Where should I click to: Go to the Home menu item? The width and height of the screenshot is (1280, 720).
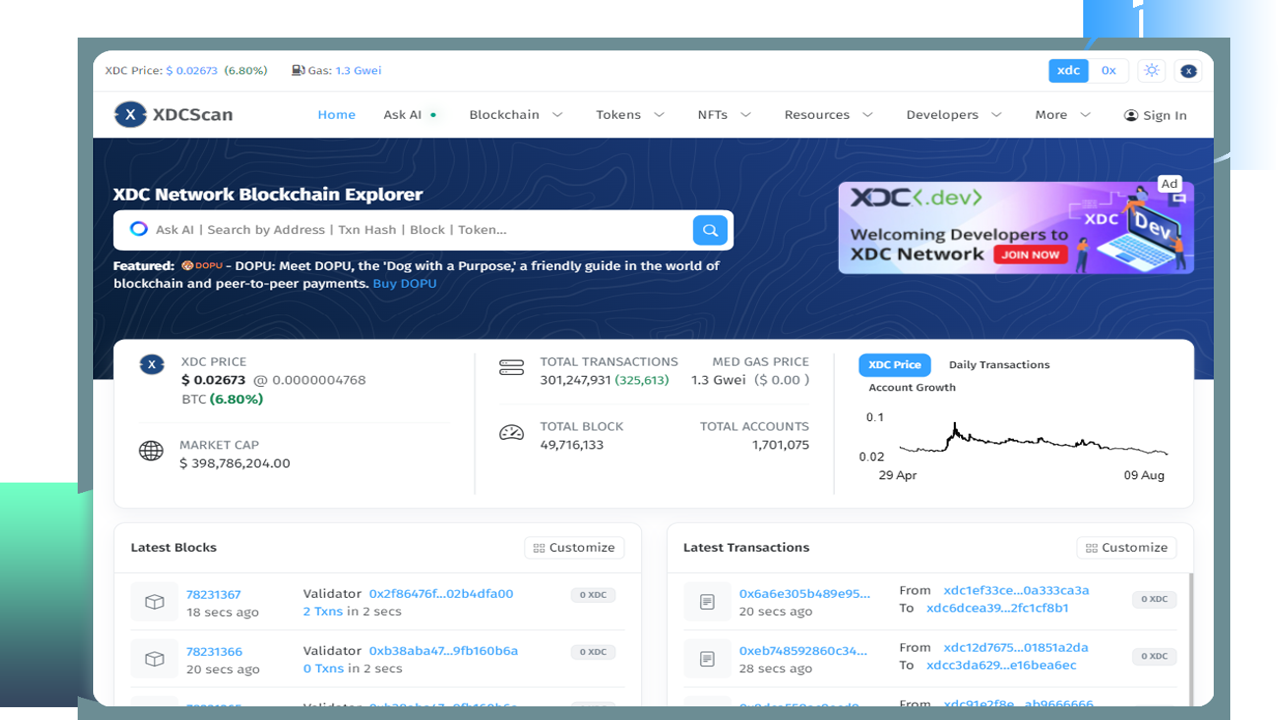[336, 115]
